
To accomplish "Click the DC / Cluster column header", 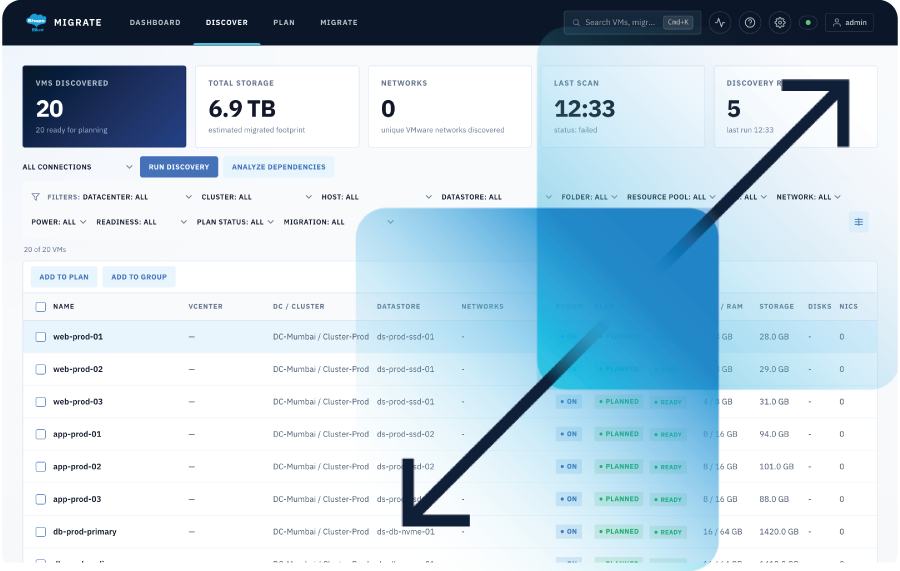I will click(298, 306).
